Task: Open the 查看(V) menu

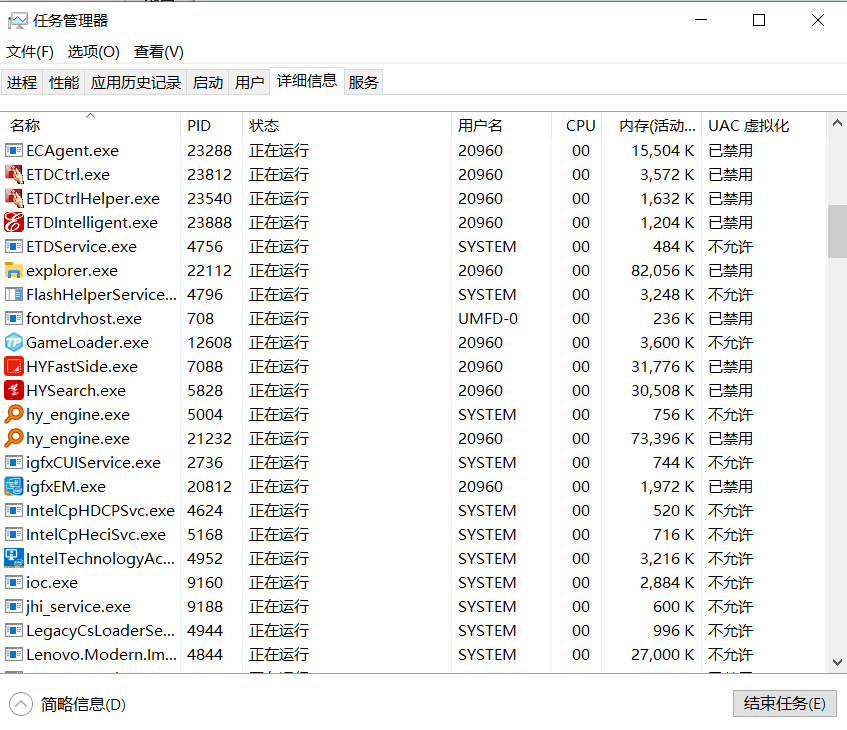Action: (159, 52)
